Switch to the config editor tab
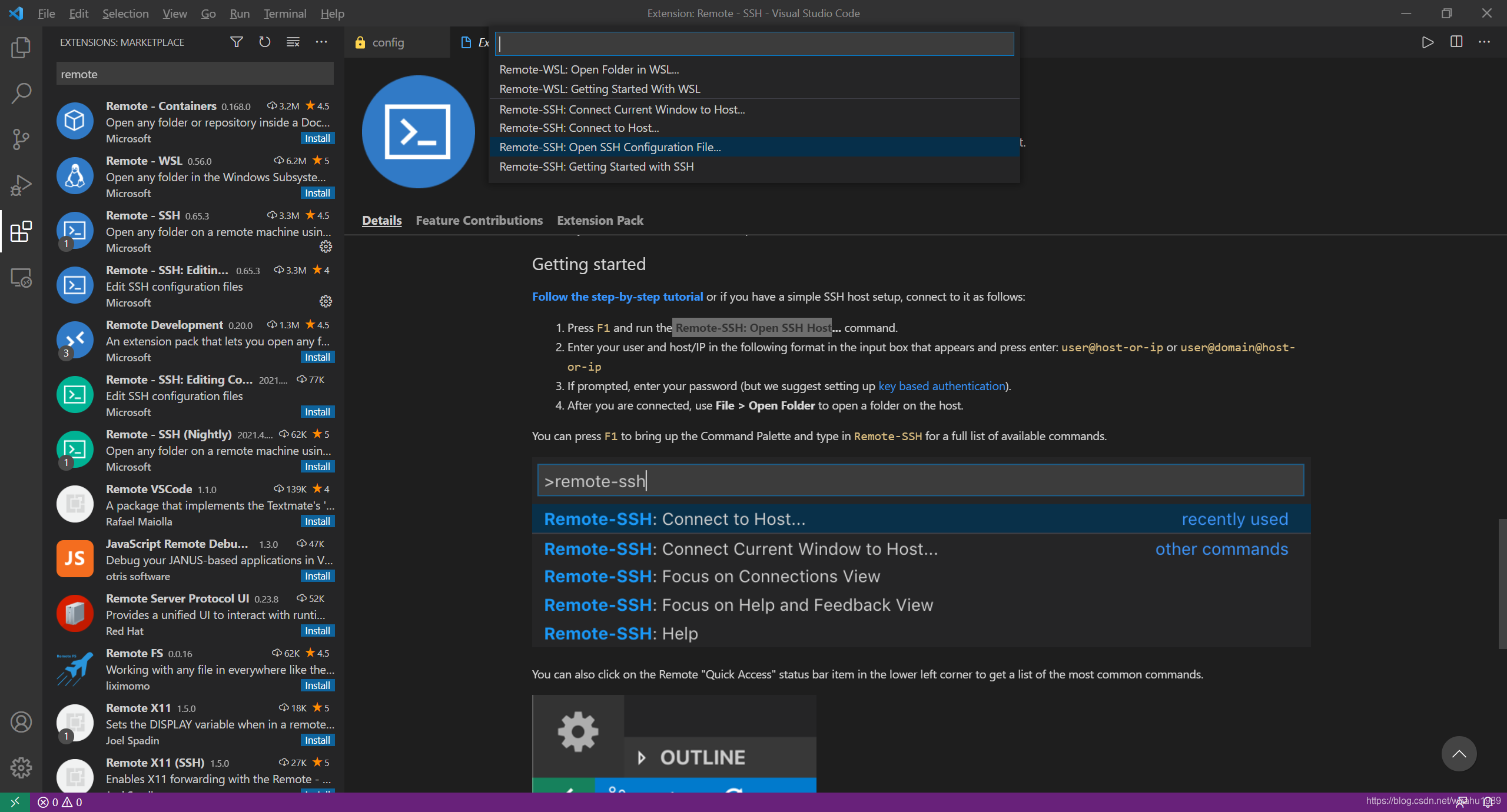Viewport: 1507px width, 812px height. (388, 42)
